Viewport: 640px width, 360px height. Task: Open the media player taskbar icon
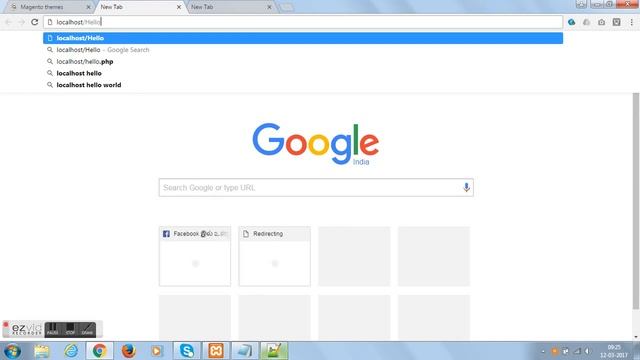click(x=157, y=351)
